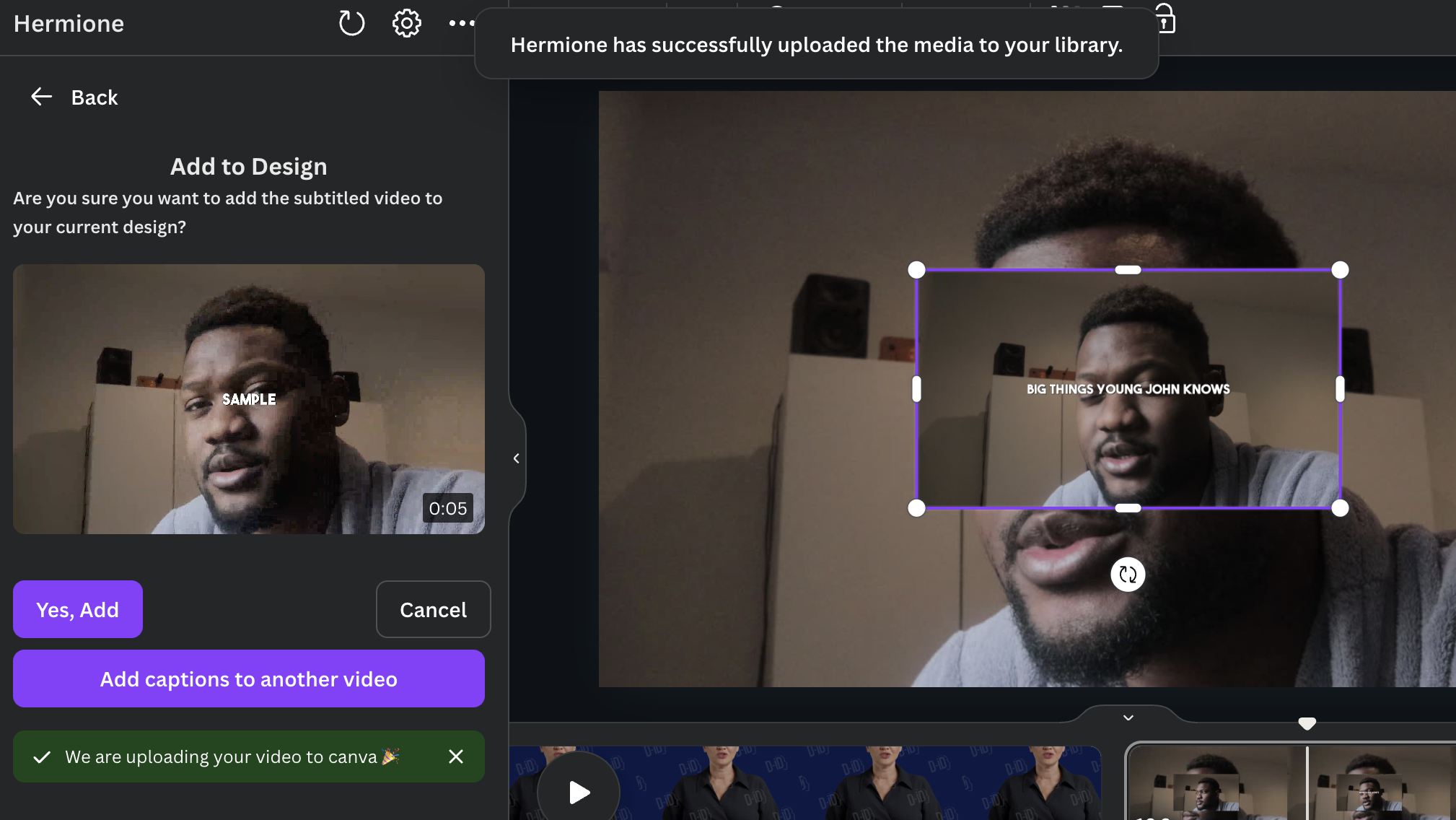Click the Back arrow icon
The image size is (1456, 820).
click(x=41, y=97)
